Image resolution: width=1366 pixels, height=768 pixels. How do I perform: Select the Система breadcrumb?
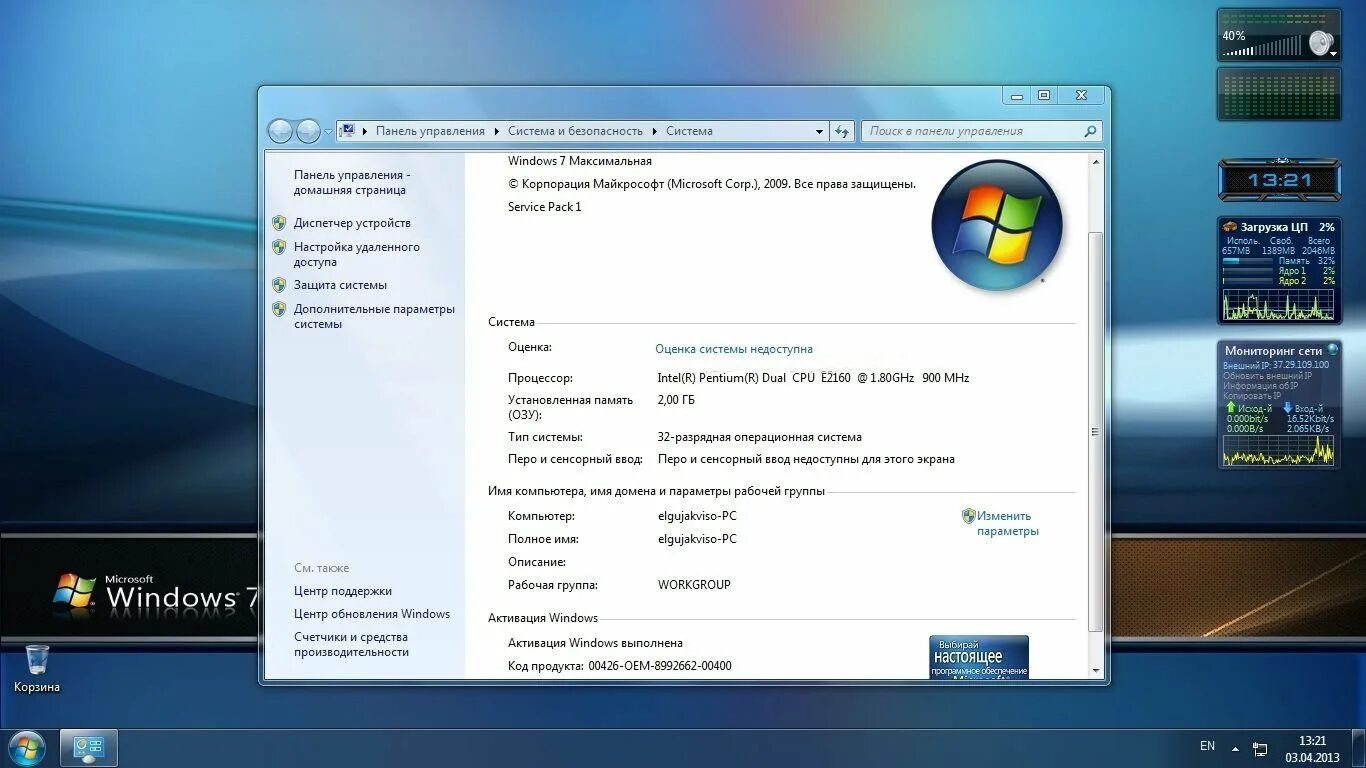[689, 131]
